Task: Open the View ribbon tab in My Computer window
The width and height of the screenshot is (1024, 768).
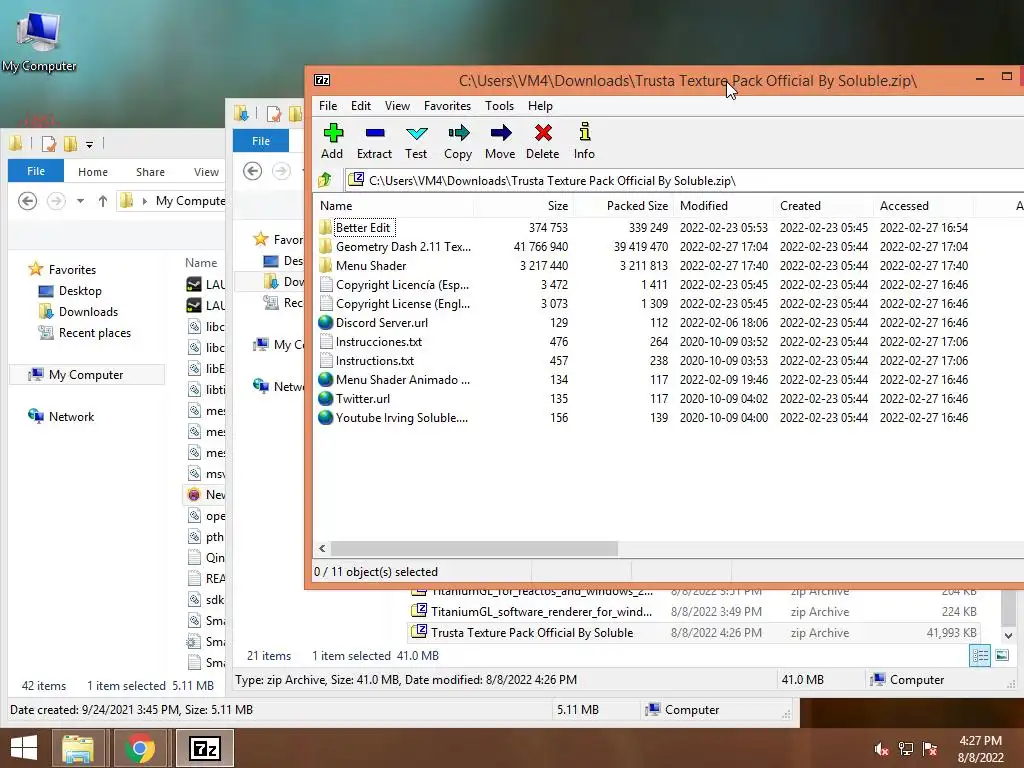Action: 206,172
